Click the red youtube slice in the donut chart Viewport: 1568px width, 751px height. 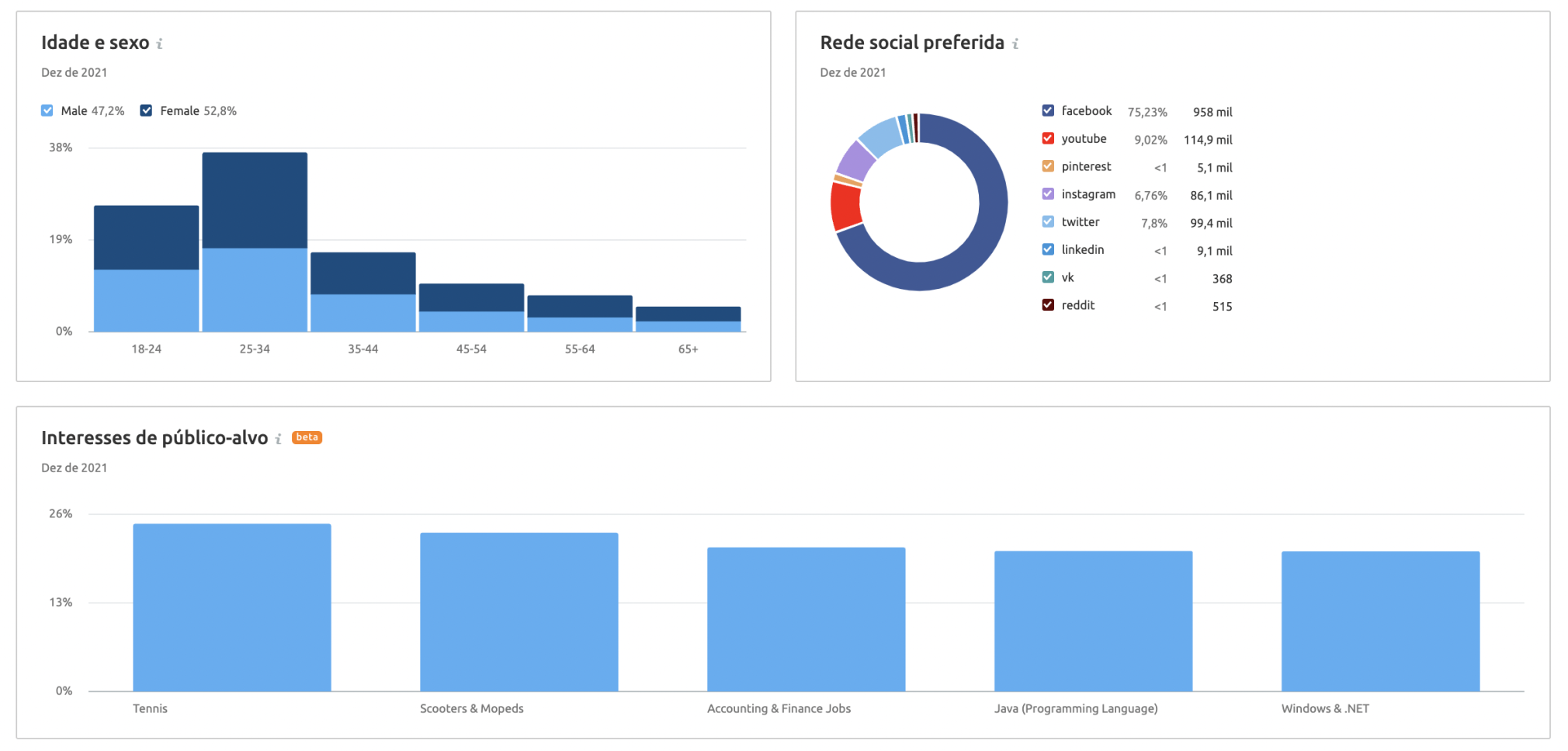pos(846,206)
